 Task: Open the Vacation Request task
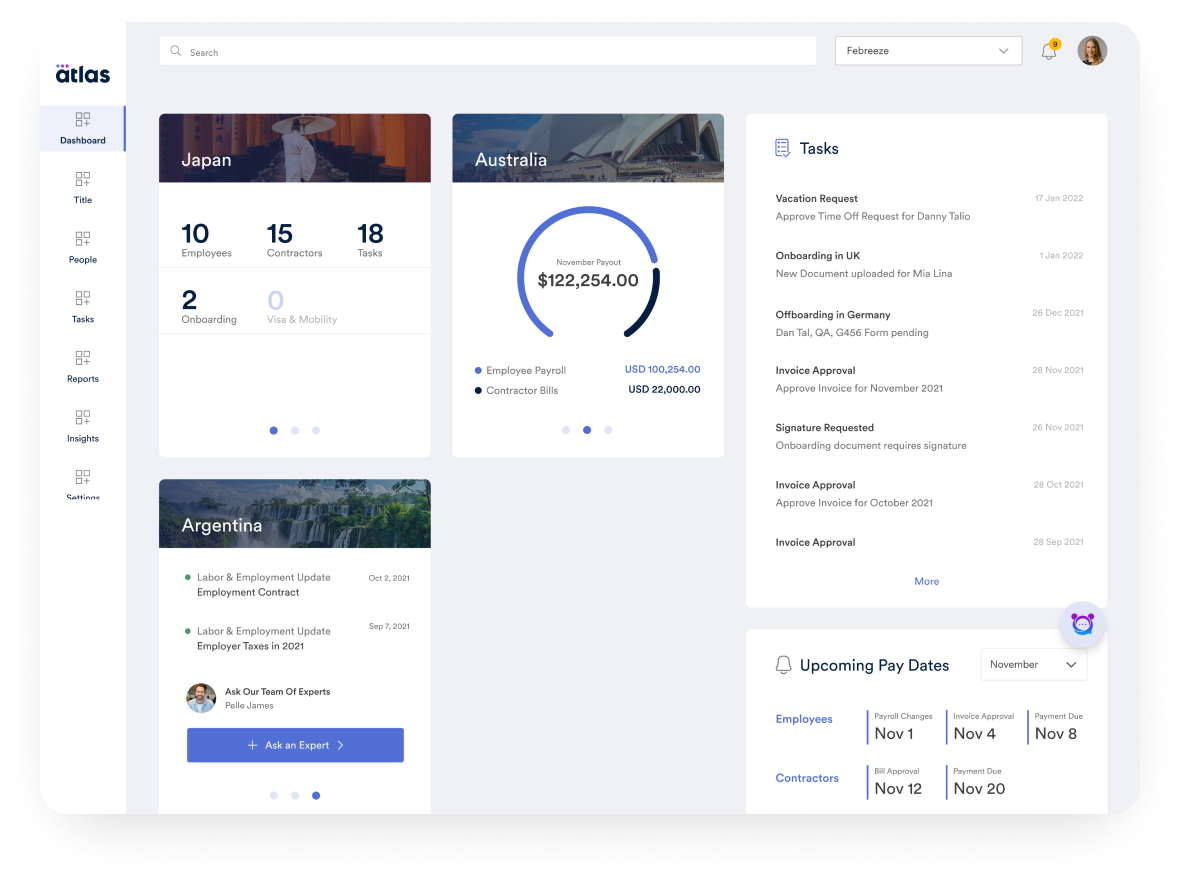[929, 208]
